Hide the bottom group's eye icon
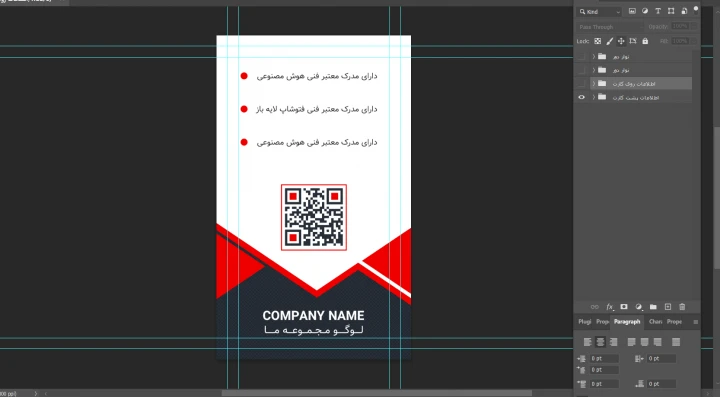The height and width of the screenshot is (397, 720). pos(581,97)
